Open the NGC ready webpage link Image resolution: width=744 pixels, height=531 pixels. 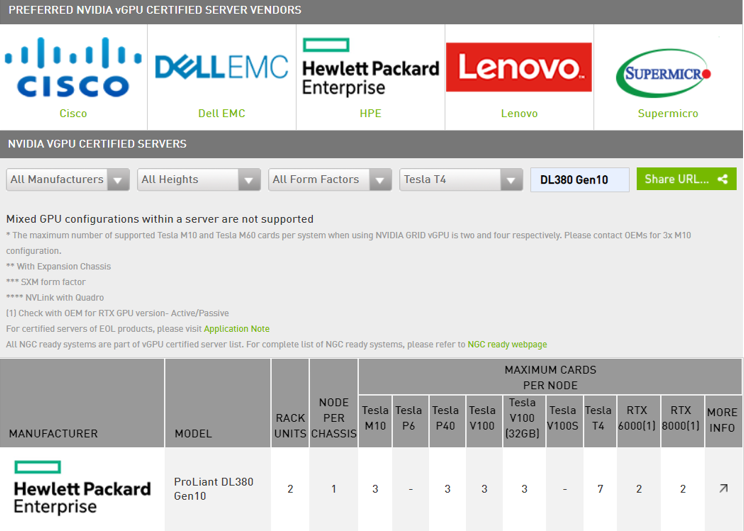click(x=507, y=345)
